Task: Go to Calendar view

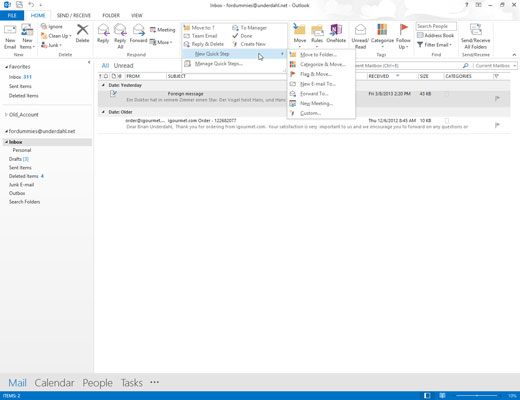Action: click(54, 383)
